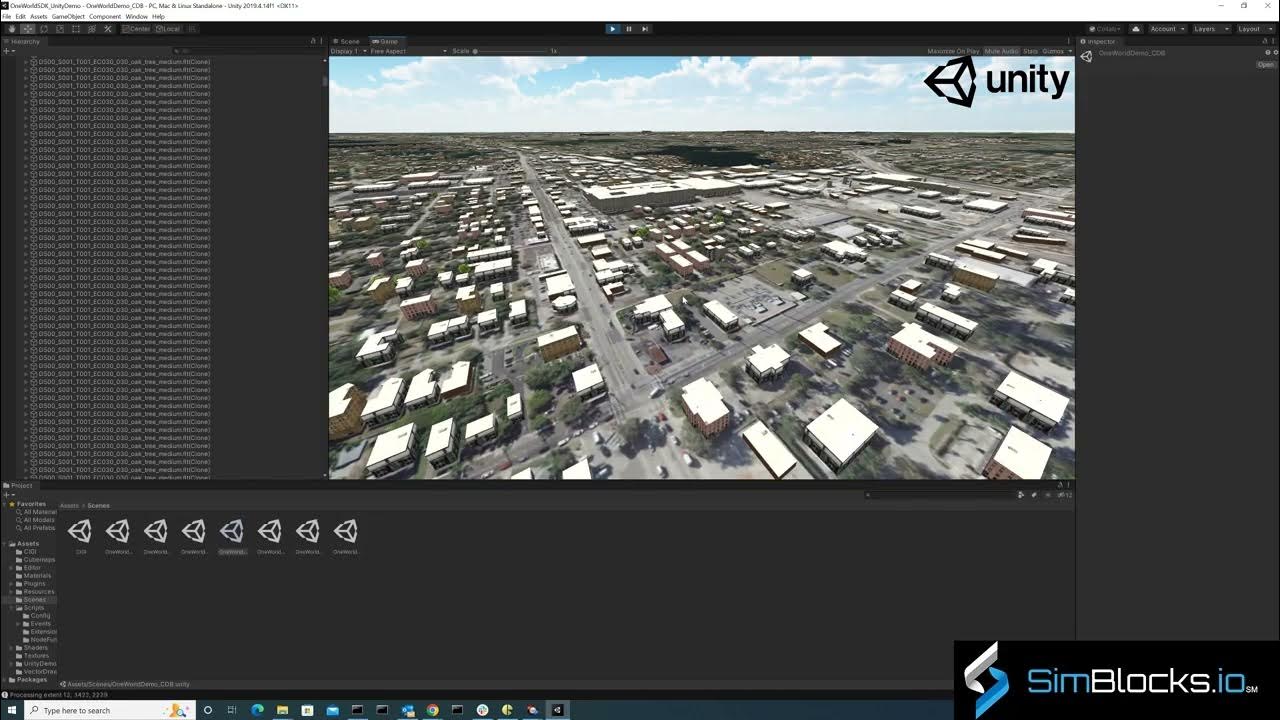Select the Rect Transform tool
The width and height of the screenshot is (1280, 720).
(x=75, y=28)
